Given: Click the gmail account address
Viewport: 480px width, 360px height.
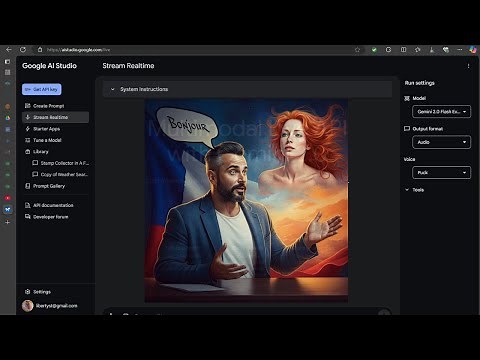Looking at the screenshot, I should point(57,306).
